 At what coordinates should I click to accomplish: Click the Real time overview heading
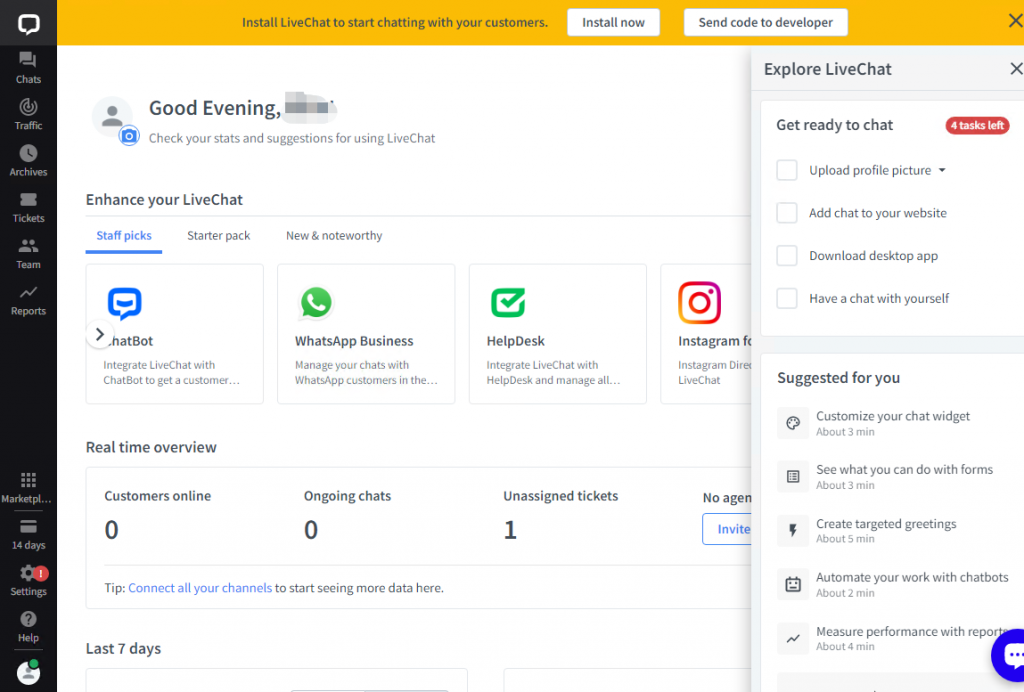point(151,447)
